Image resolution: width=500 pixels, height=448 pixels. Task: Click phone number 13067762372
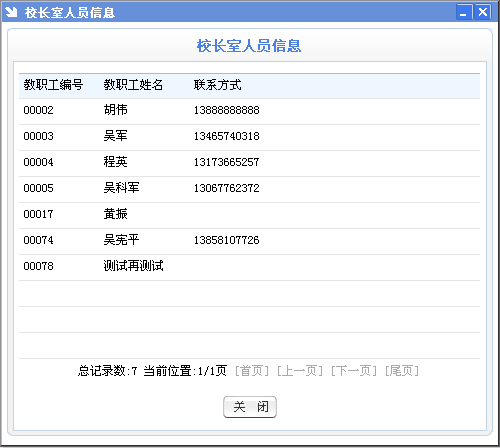(227, 188)
